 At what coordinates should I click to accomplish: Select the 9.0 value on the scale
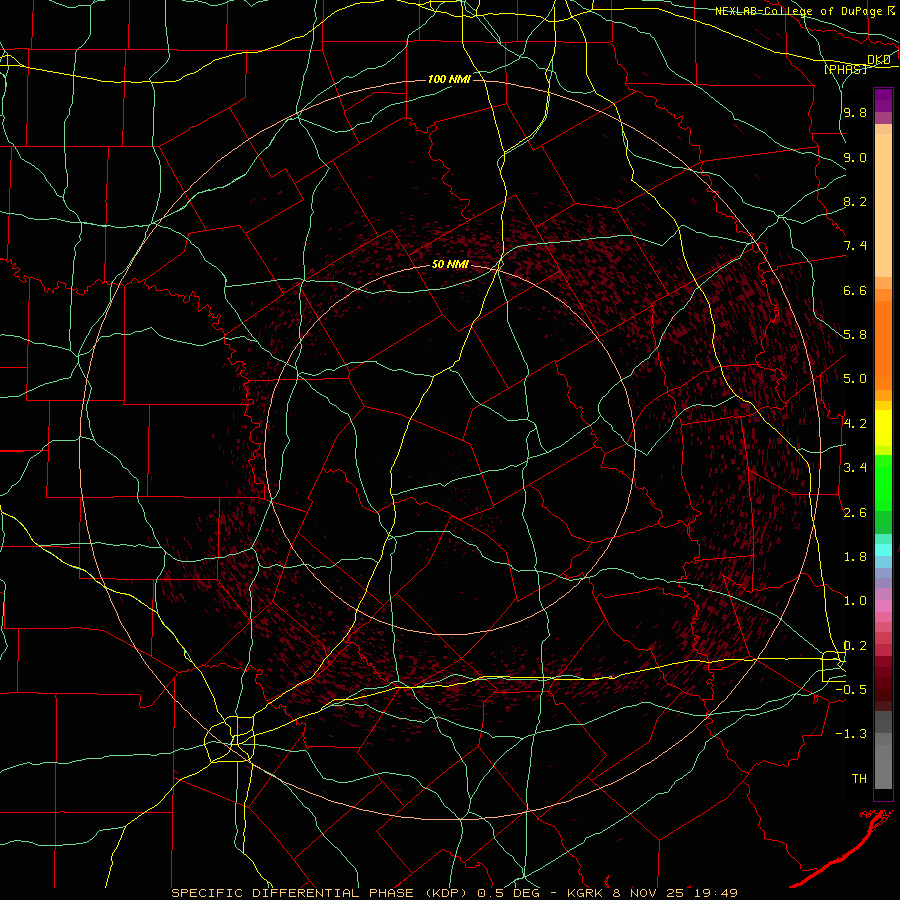pyautogui.click(x=855, y=157)
